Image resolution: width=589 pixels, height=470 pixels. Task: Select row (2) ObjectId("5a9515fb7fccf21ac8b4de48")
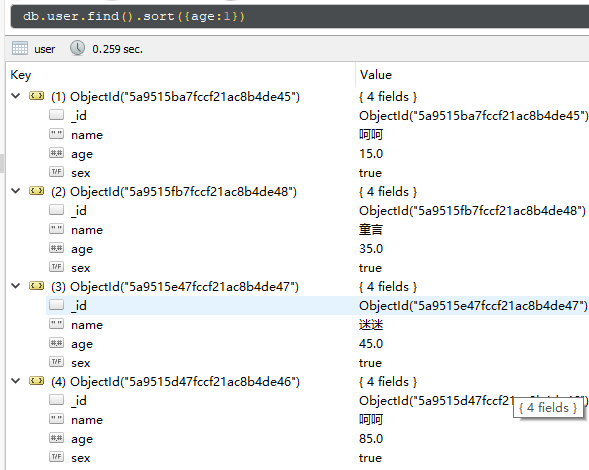tap(174, 192)
